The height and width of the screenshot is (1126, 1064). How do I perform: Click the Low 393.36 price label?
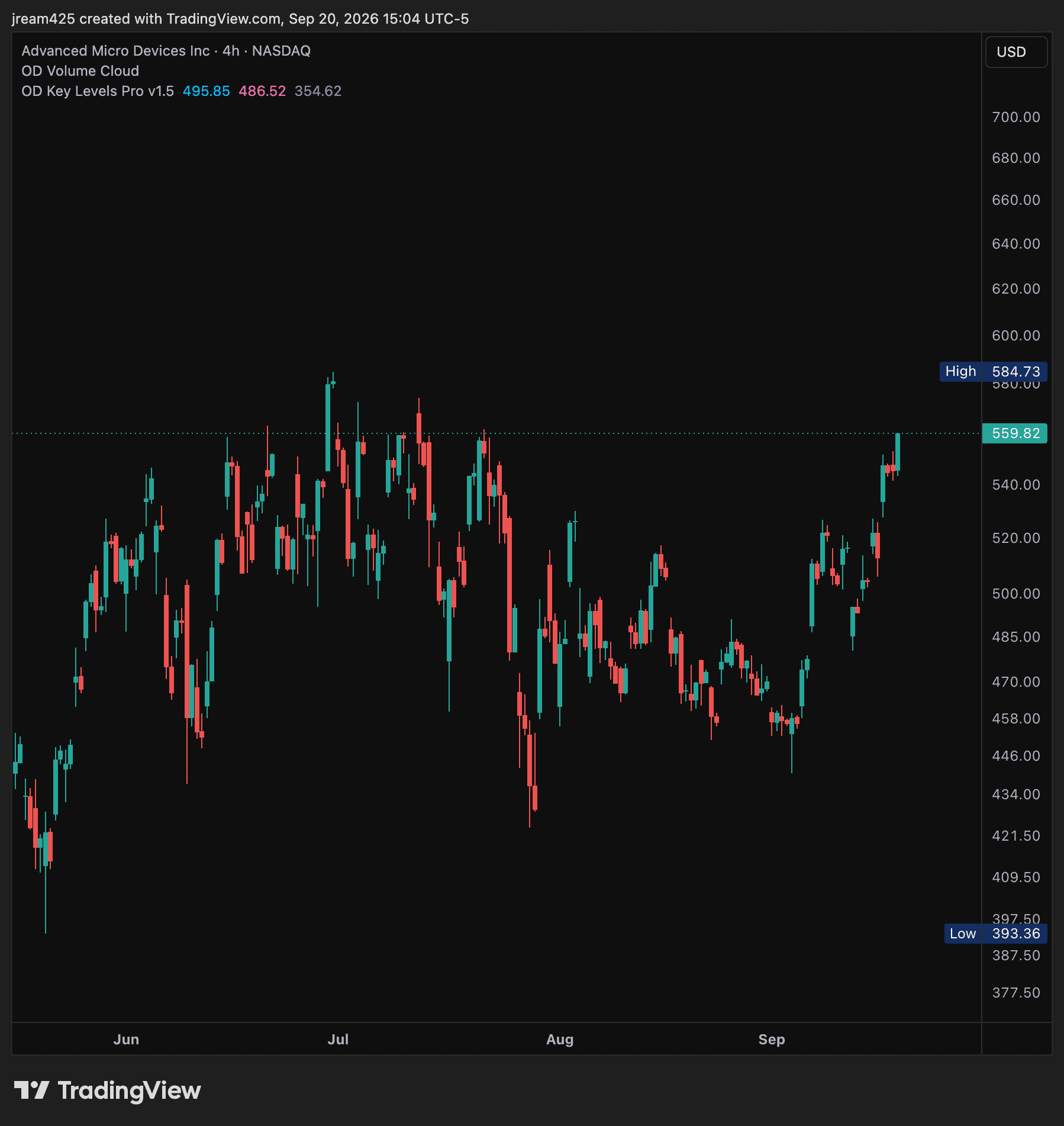coord(996,934)
